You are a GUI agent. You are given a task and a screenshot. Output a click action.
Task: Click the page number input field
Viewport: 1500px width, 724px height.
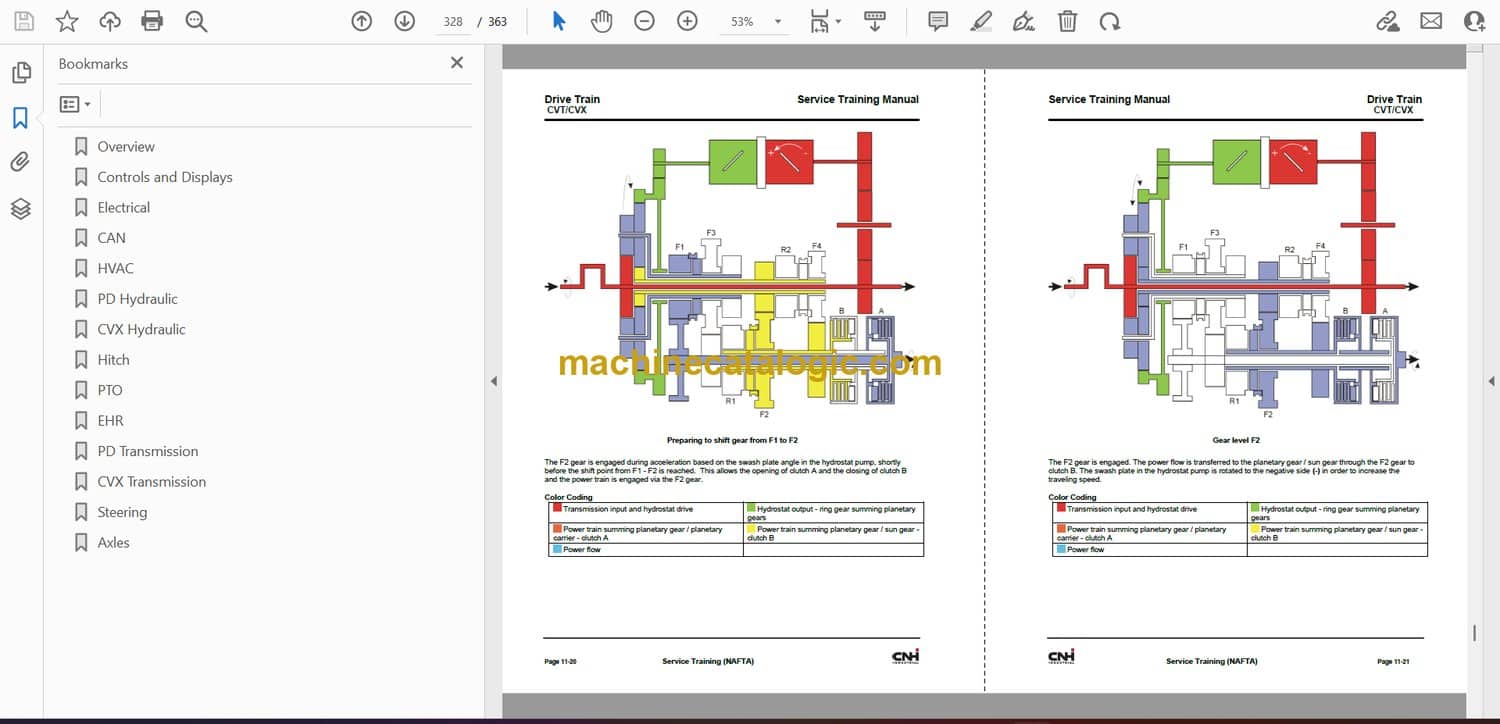[453, 21]
